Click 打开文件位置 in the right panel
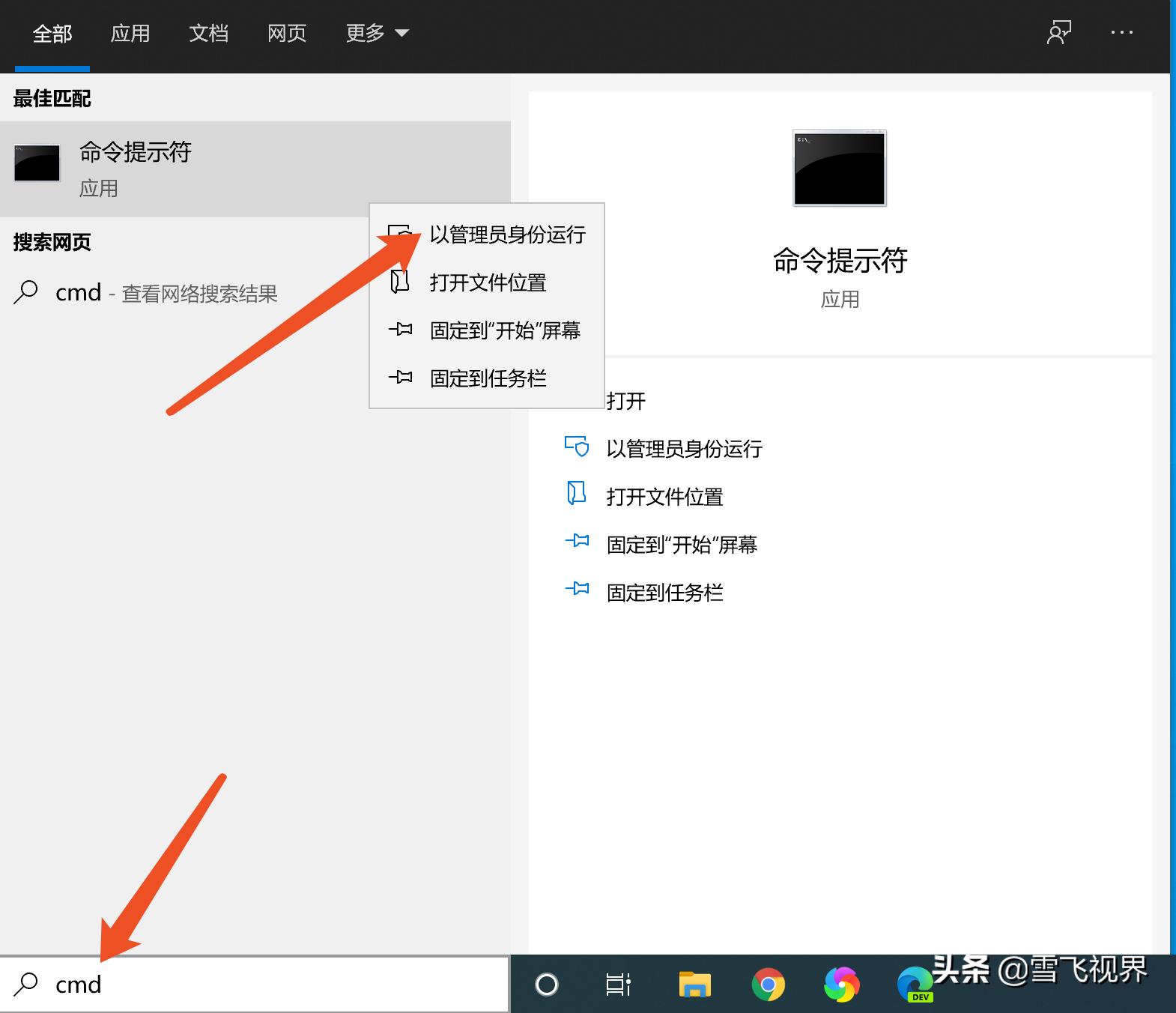1176x1013 pixels. 665,497
